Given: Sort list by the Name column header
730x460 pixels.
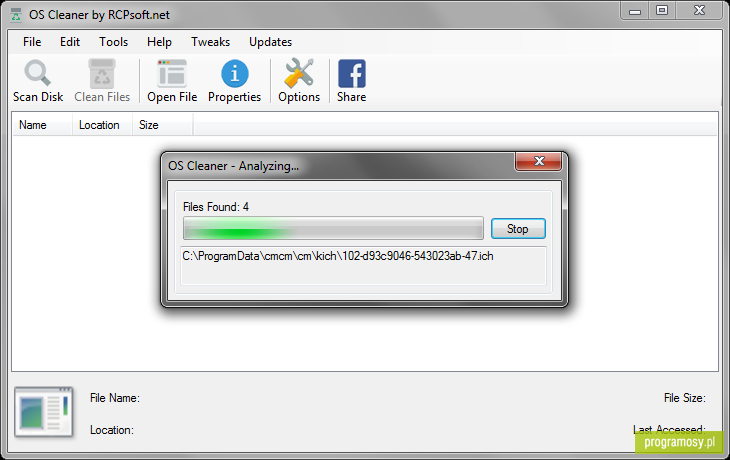Looking at the screenshot, I should pyautogui.click(x=42, y=125).
